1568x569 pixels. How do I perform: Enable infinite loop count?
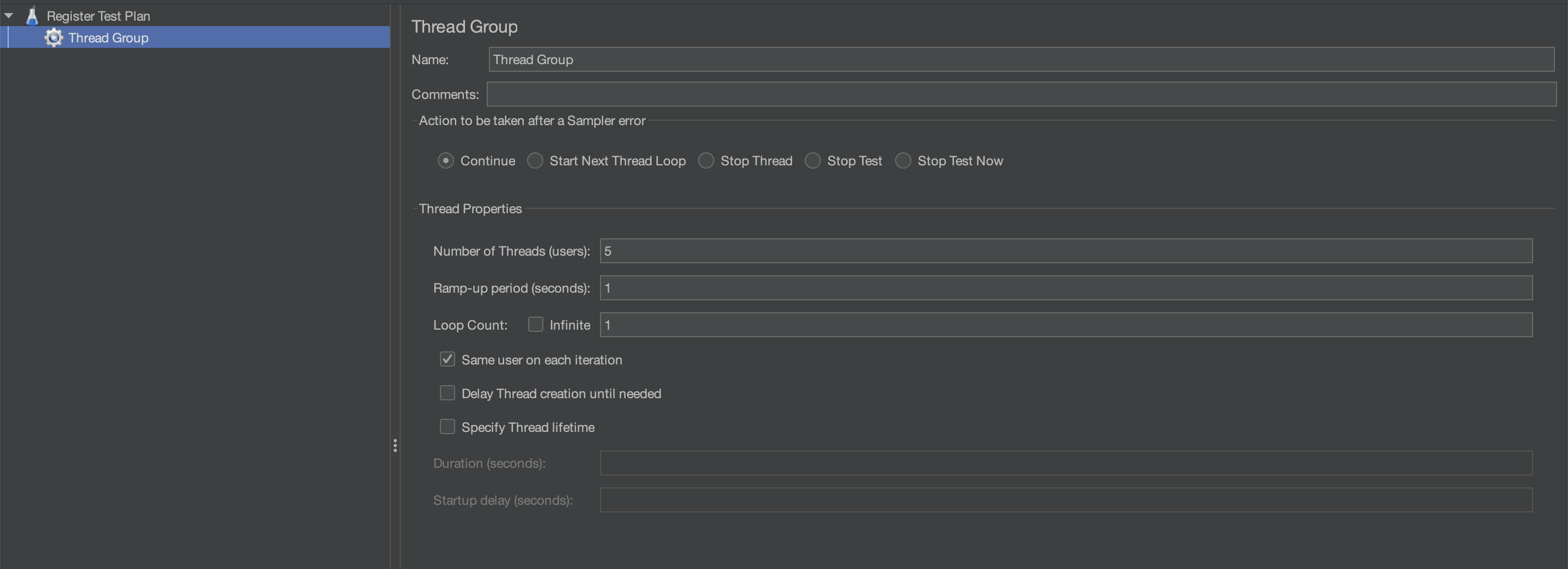click(536, 324)
